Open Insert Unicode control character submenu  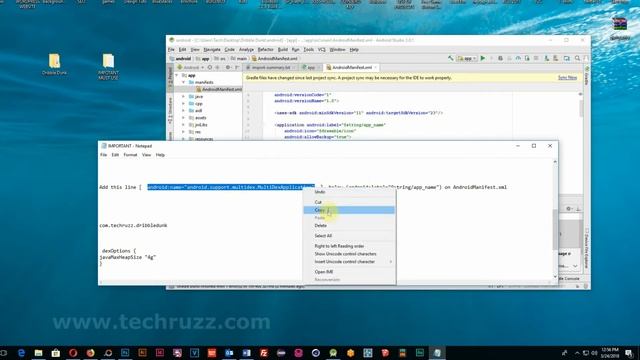(x=349, y=262)
